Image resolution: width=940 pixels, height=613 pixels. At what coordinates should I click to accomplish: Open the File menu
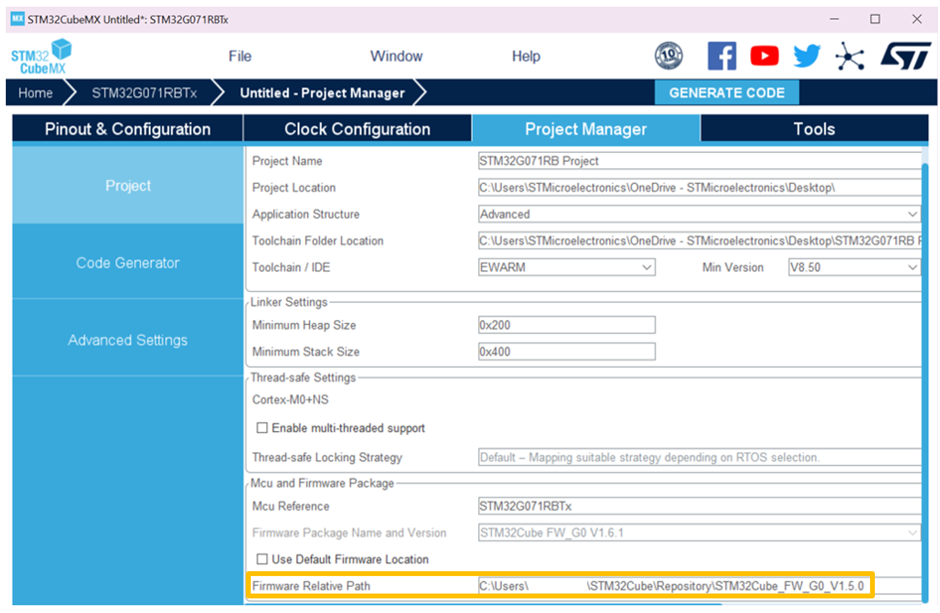(x=240, y=56)
